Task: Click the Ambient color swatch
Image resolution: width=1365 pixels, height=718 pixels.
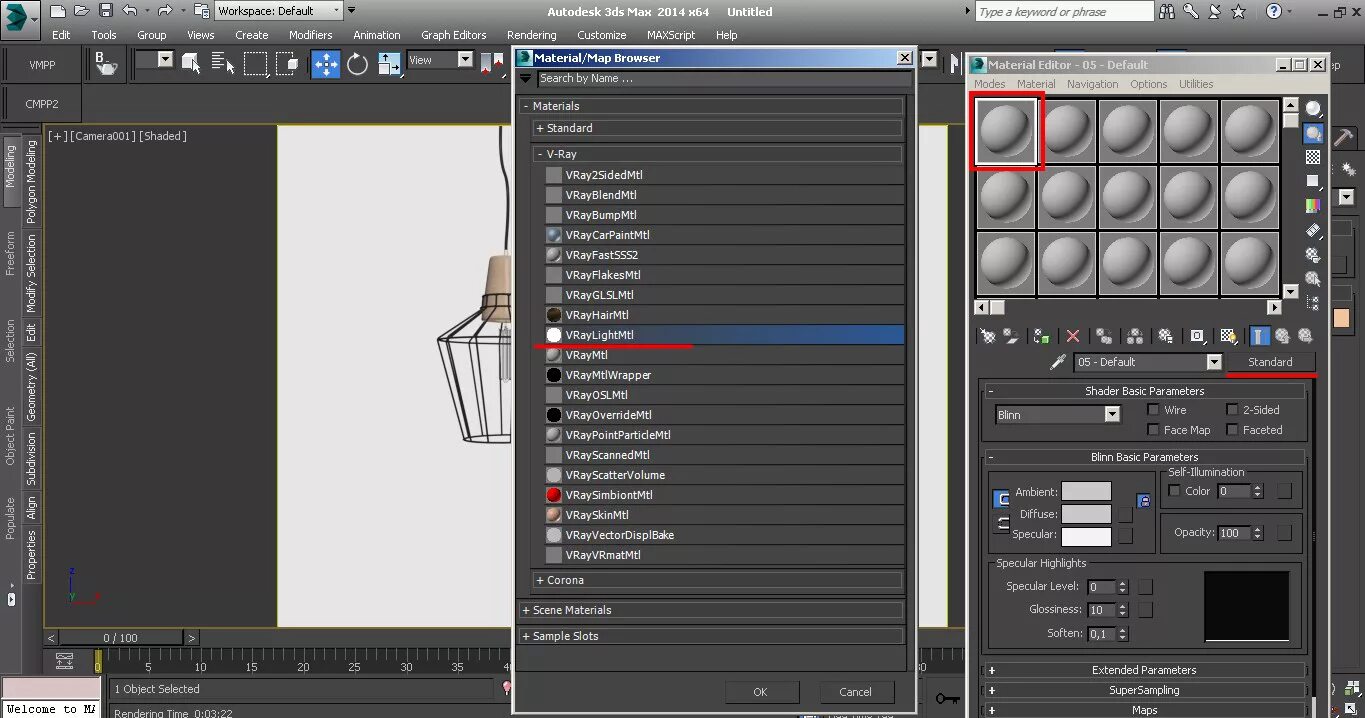Action: coord(1086,491)
